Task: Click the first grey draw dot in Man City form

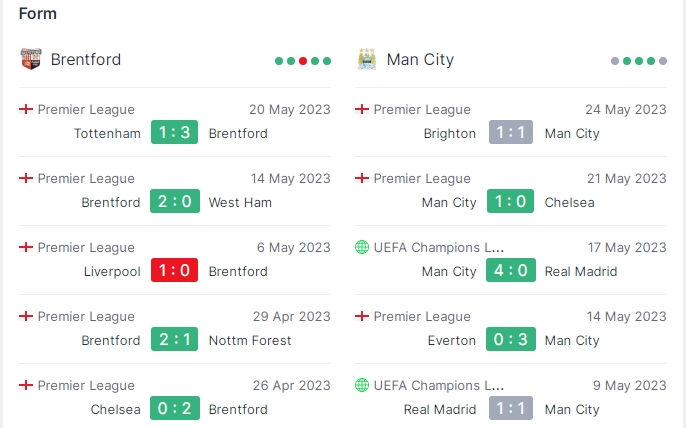Action: coord(615,61)
